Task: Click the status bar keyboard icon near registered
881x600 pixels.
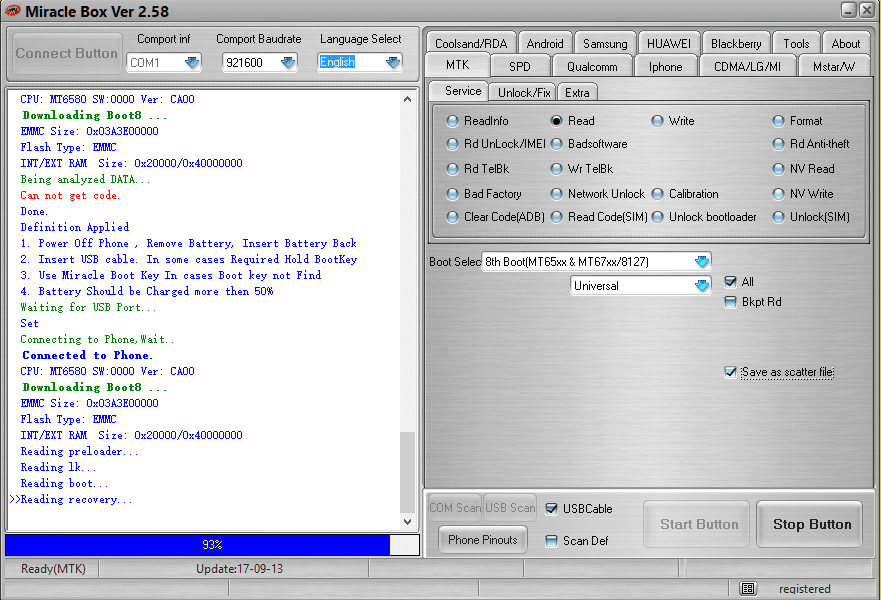Action: coord(748,588)
